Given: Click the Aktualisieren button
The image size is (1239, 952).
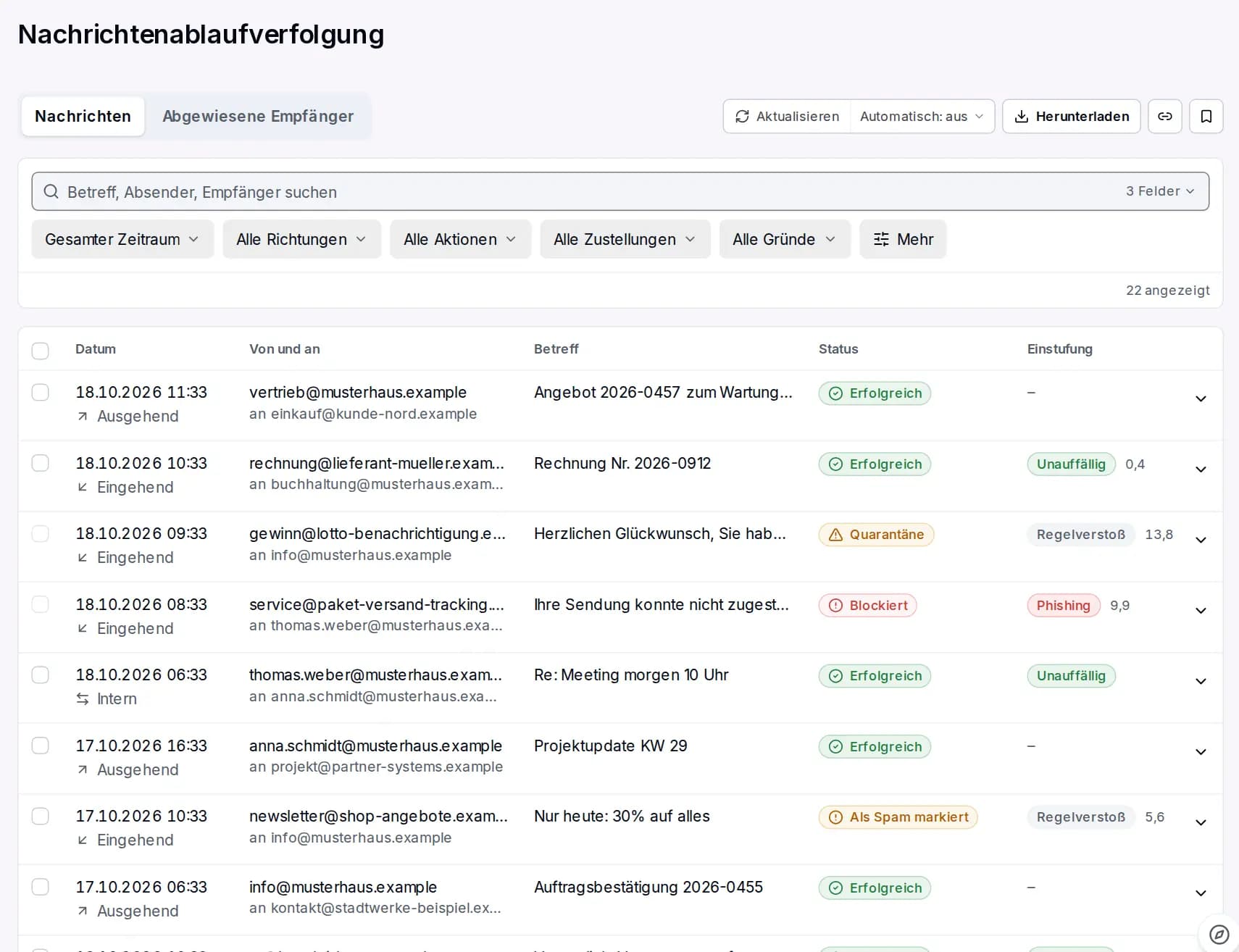Looking at the screenshot, I should point(787,116).
